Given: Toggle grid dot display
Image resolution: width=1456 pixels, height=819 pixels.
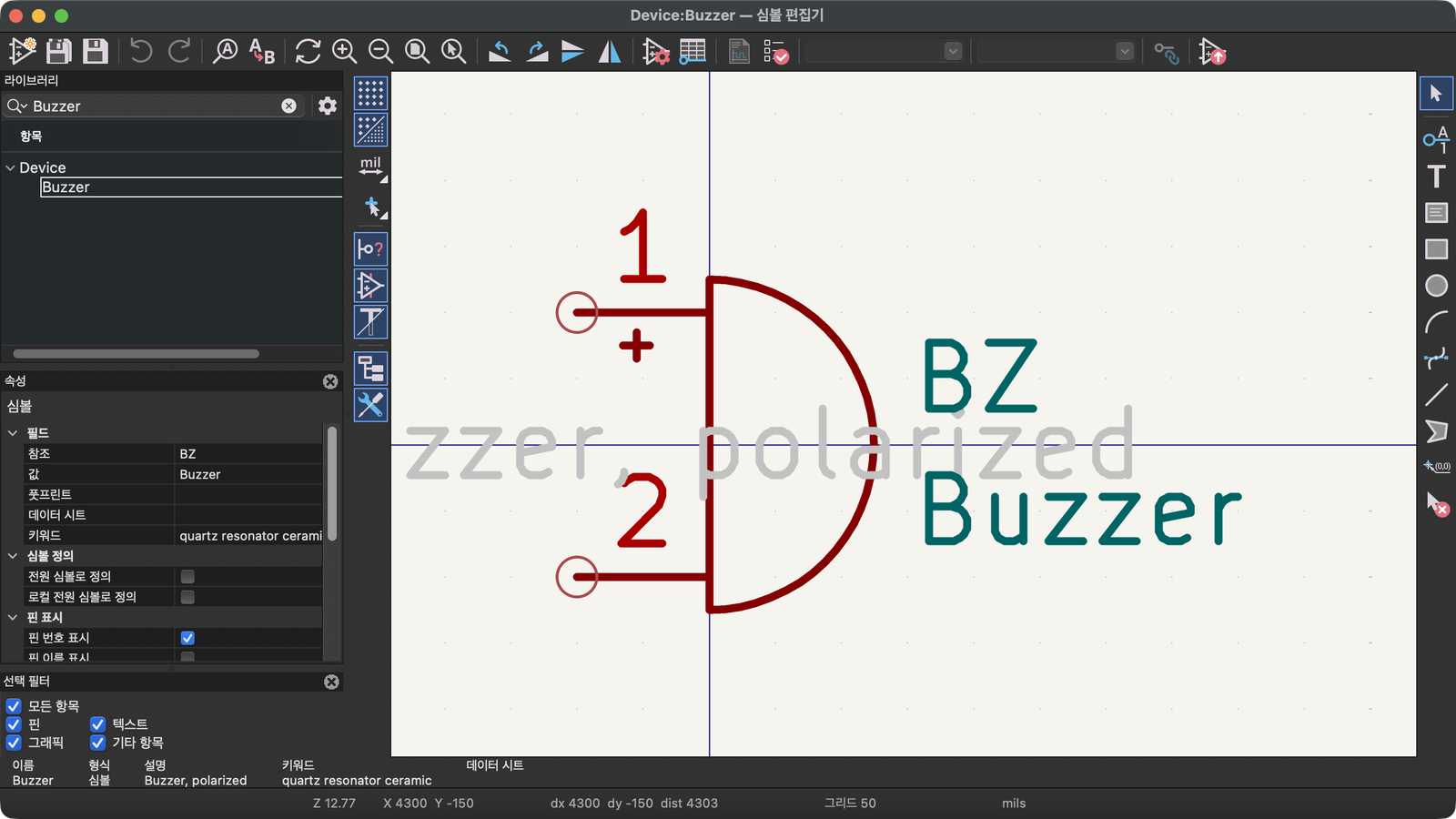Looking at the screenshot, I should [370, 93].
